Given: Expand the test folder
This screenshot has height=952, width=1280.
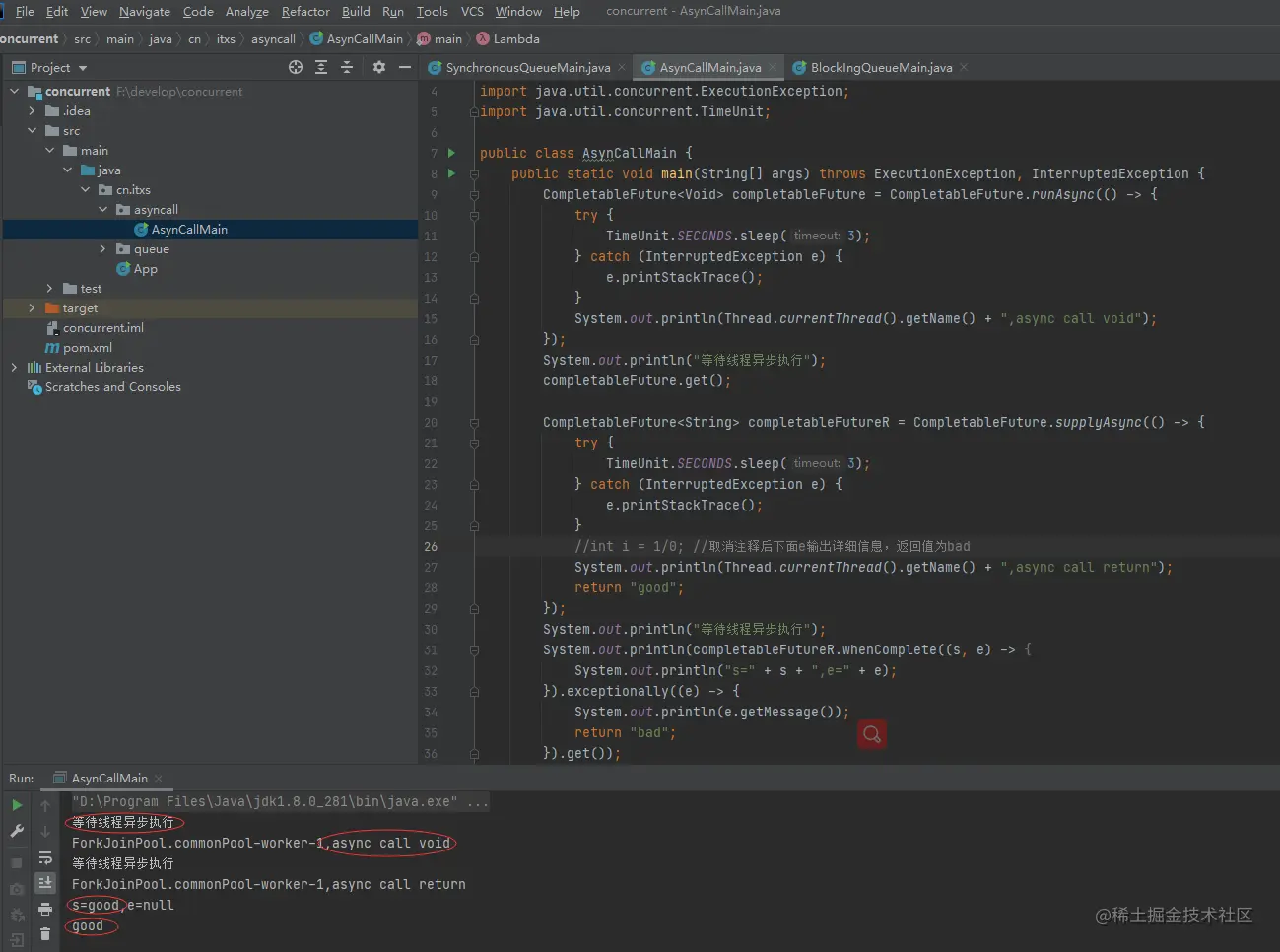Looking at the screenshot, I should point(49,288).
